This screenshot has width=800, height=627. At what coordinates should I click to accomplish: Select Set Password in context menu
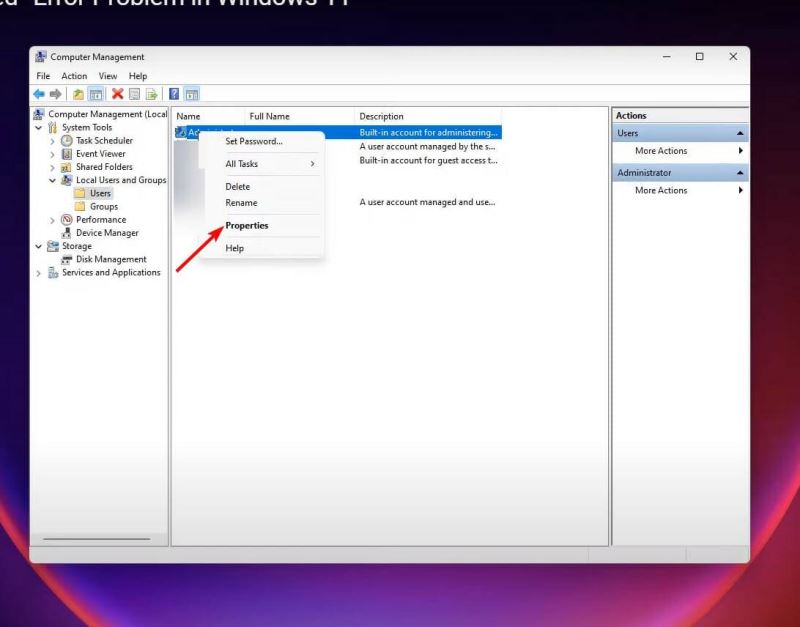pos(254,142)
